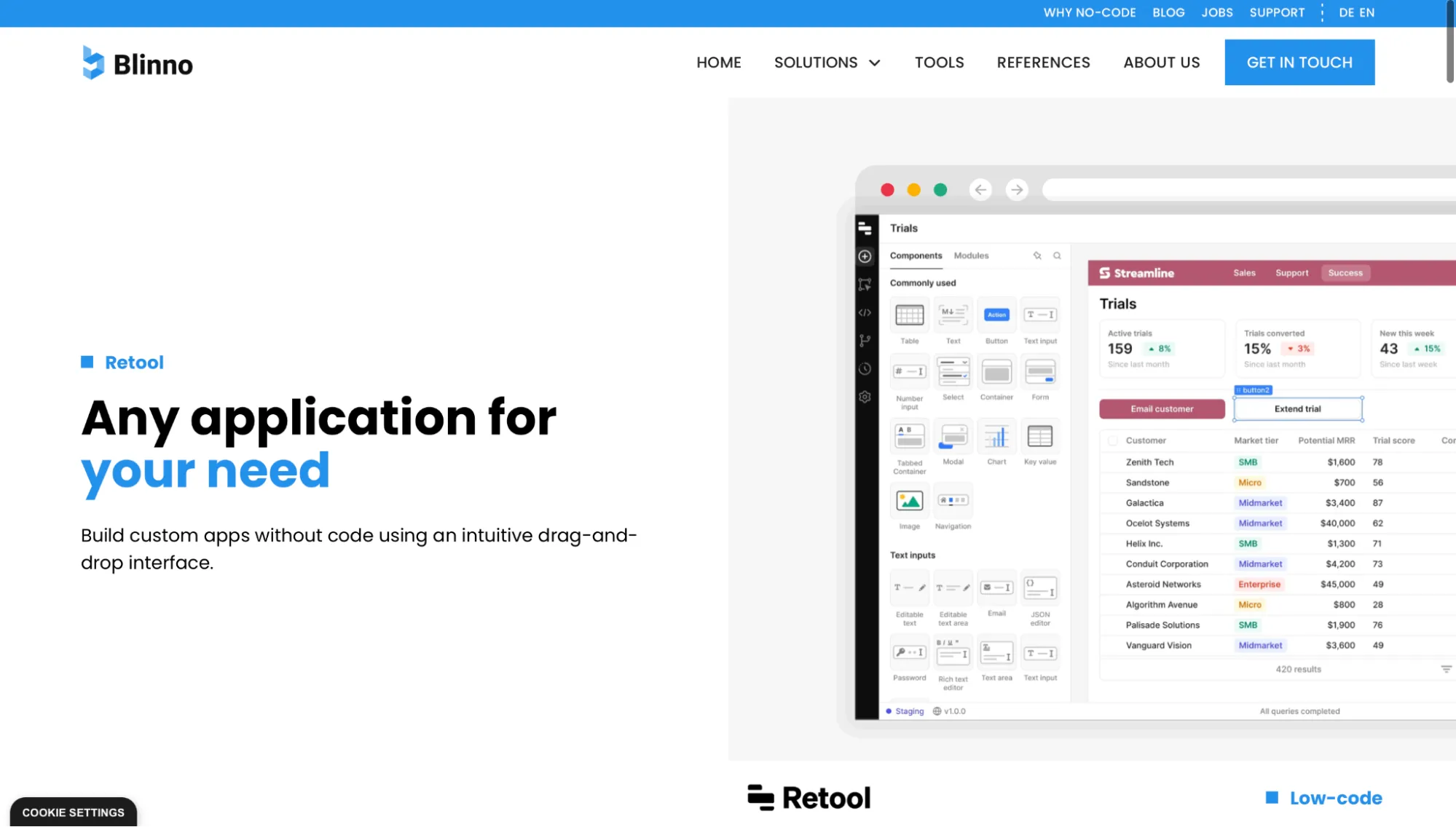Select the Select component icon
The image size is (1456, 827).
tap(953, 372)
